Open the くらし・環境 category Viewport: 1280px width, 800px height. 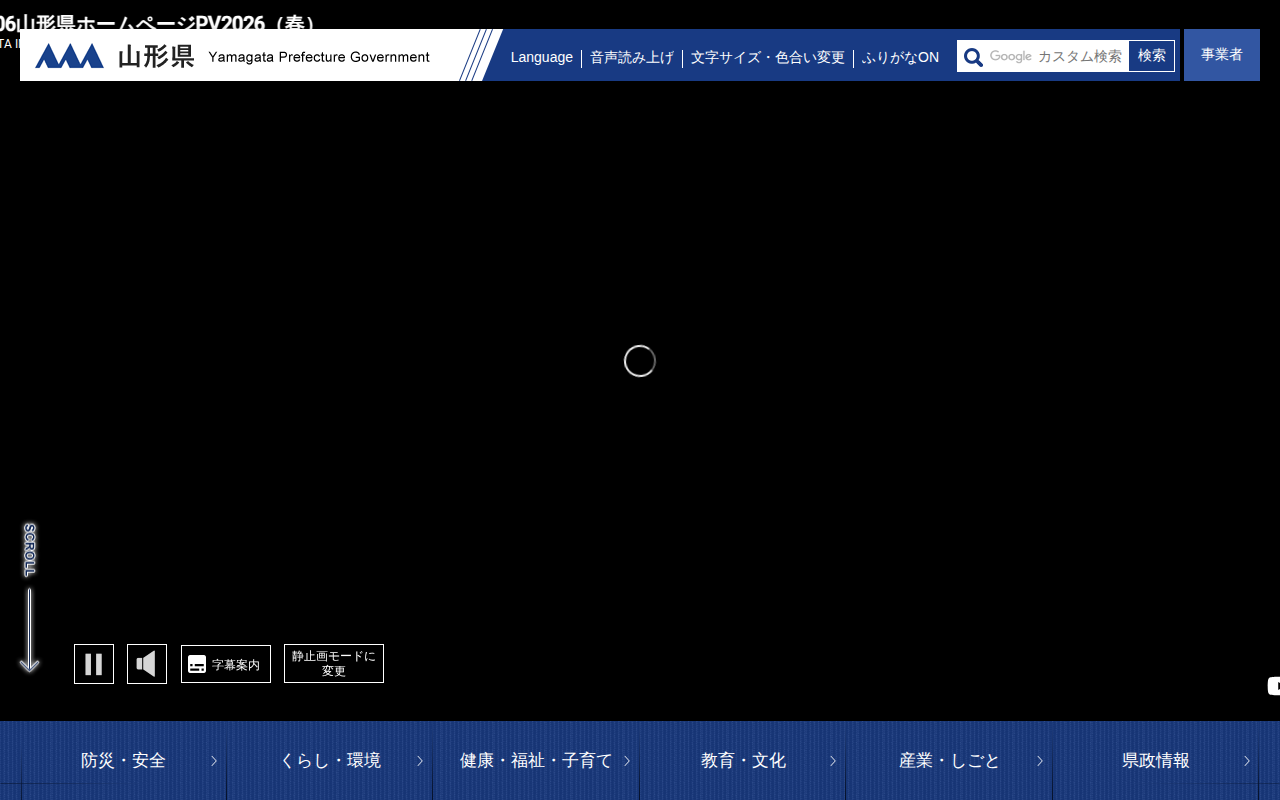[330, 761]
